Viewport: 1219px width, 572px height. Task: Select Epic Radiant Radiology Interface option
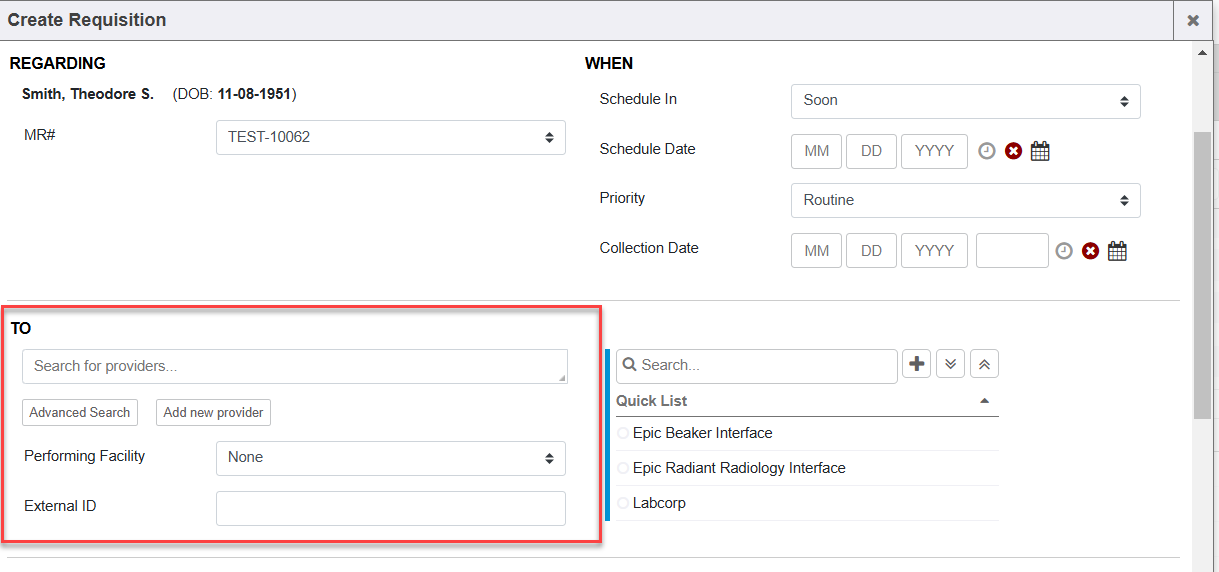(x=624, y=469)
